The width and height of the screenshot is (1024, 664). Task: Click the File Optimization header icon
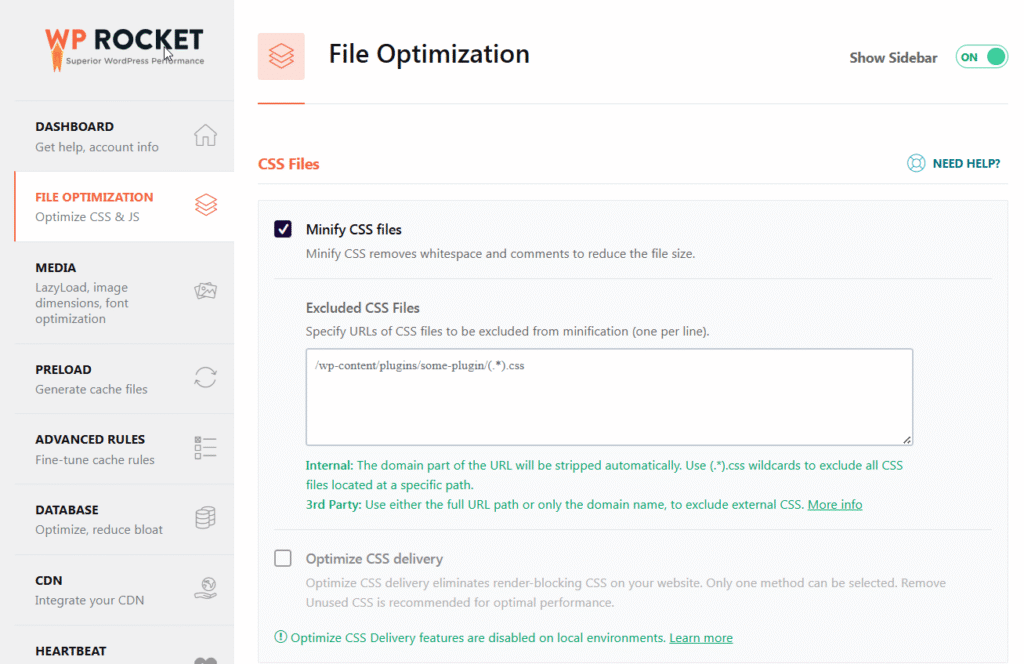point(281,56)
